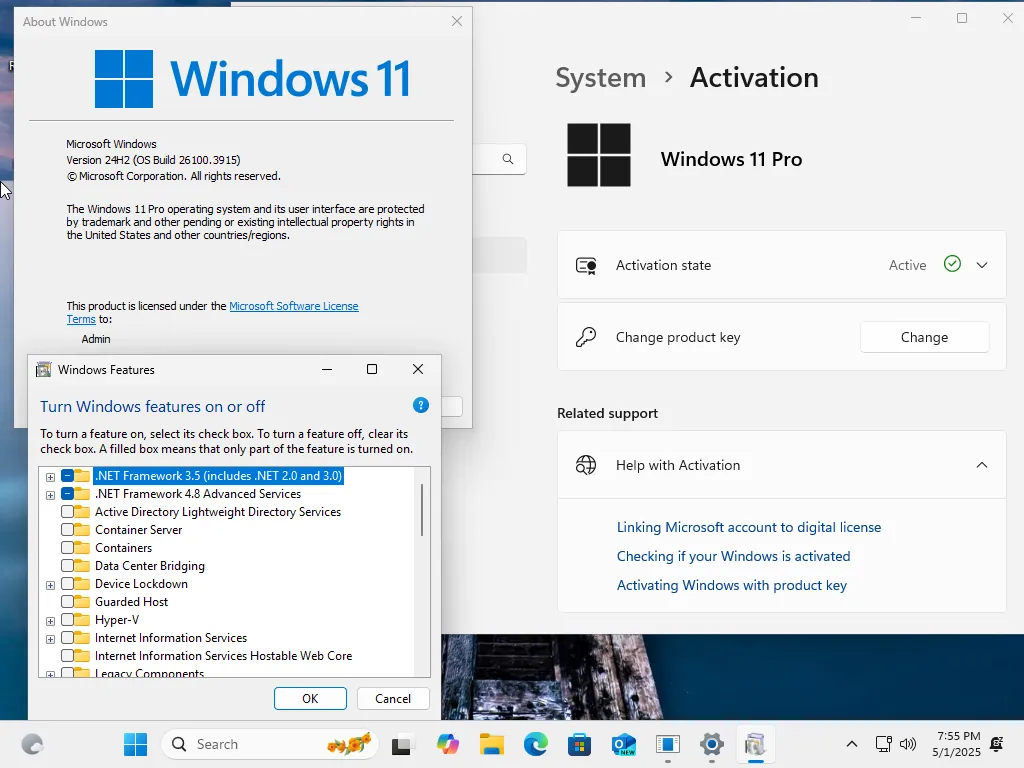Image resolution: width=1024 pixels, height=768 pixels.
Task: Check Active Directory Lightweight Directory Services
Action: [x=67, y=511]
